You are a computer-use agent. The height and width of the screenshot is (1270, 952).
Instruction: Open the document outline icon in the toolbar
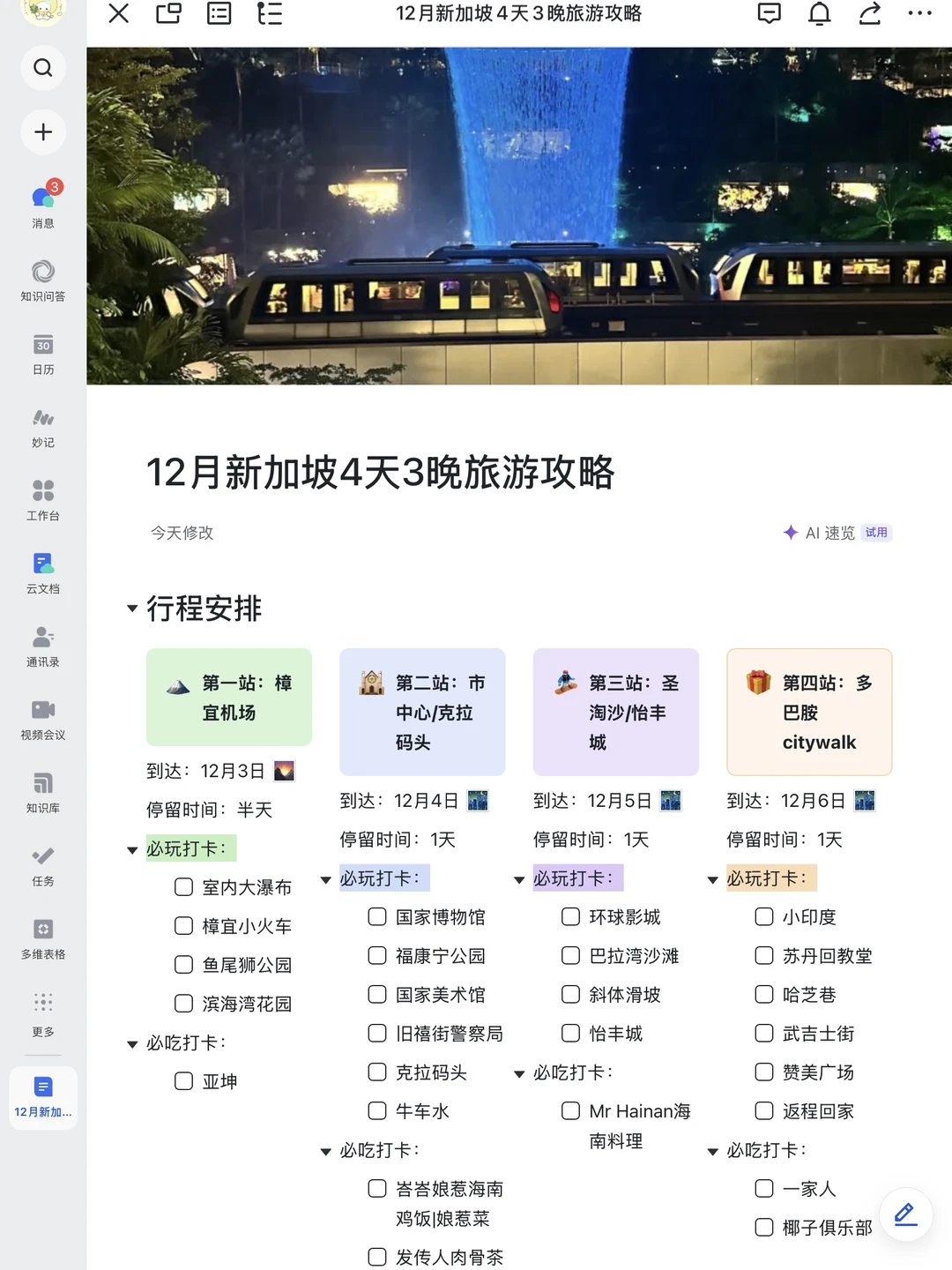pos(270,14)
